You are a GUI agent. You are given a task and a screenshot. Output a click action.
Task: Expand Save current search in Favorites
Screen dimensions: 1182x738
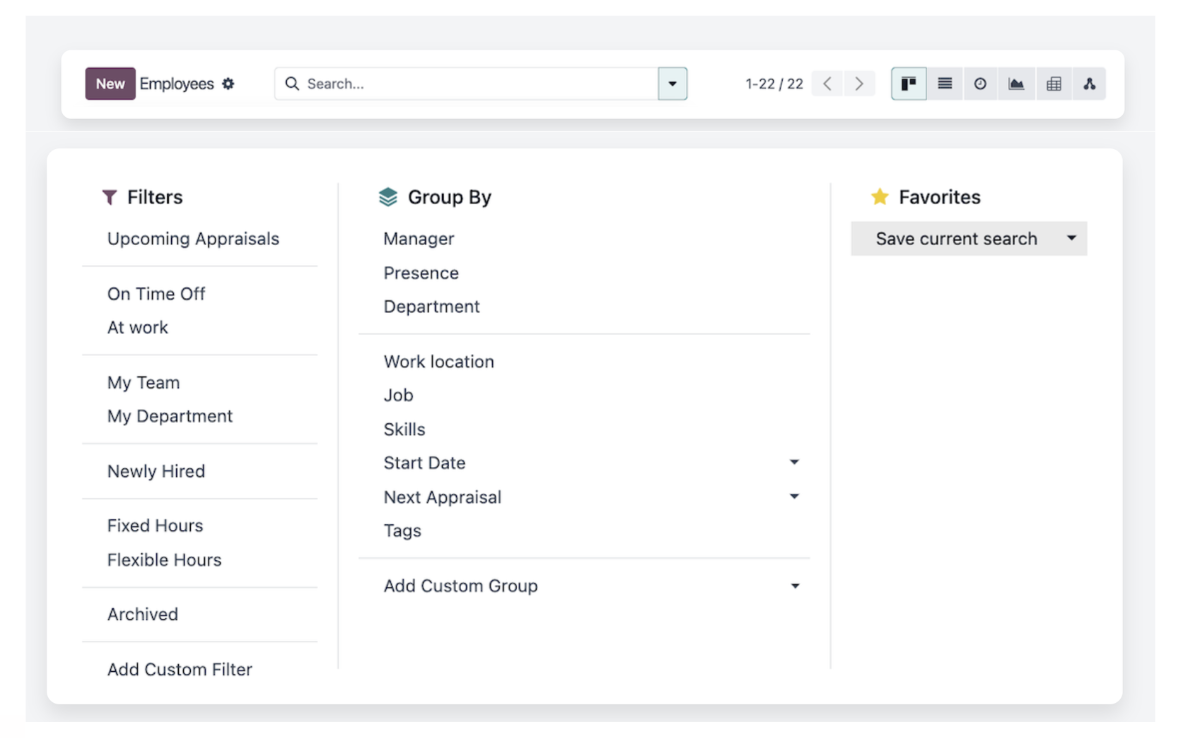click(1071, 239)
